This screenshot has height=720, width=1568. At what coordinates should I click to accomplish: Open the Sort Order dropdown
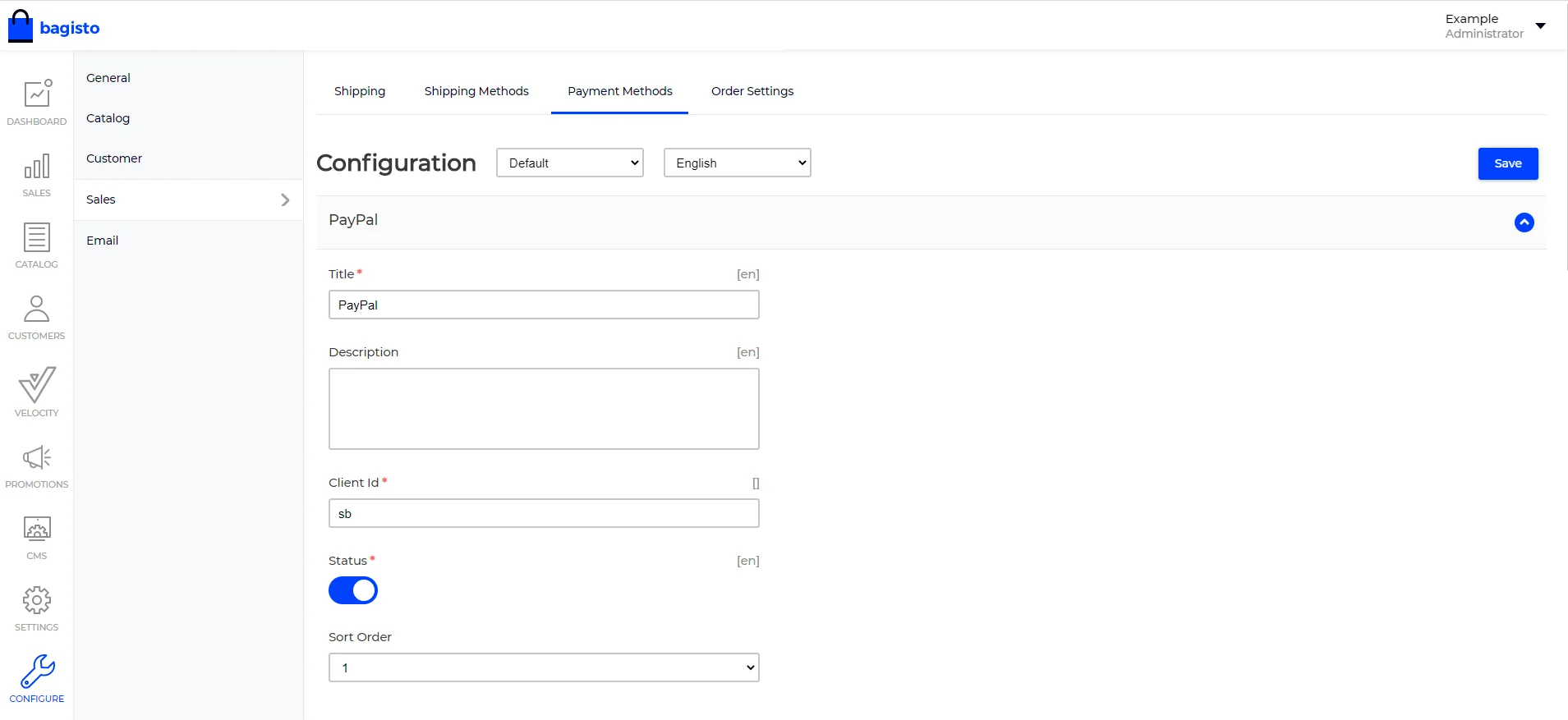pos(544,667)
